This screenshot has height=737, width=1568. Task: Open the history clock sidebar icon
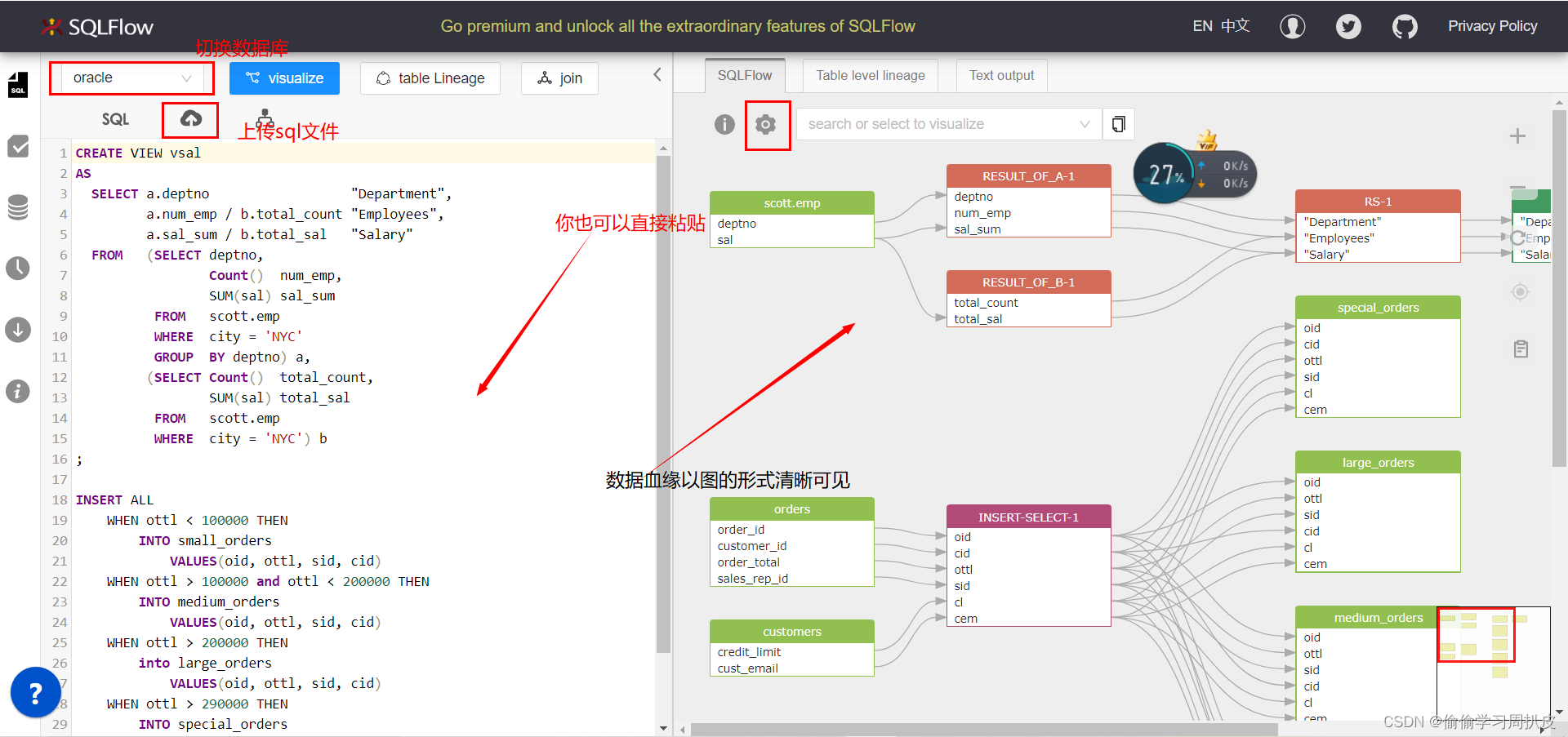point(18,269)
